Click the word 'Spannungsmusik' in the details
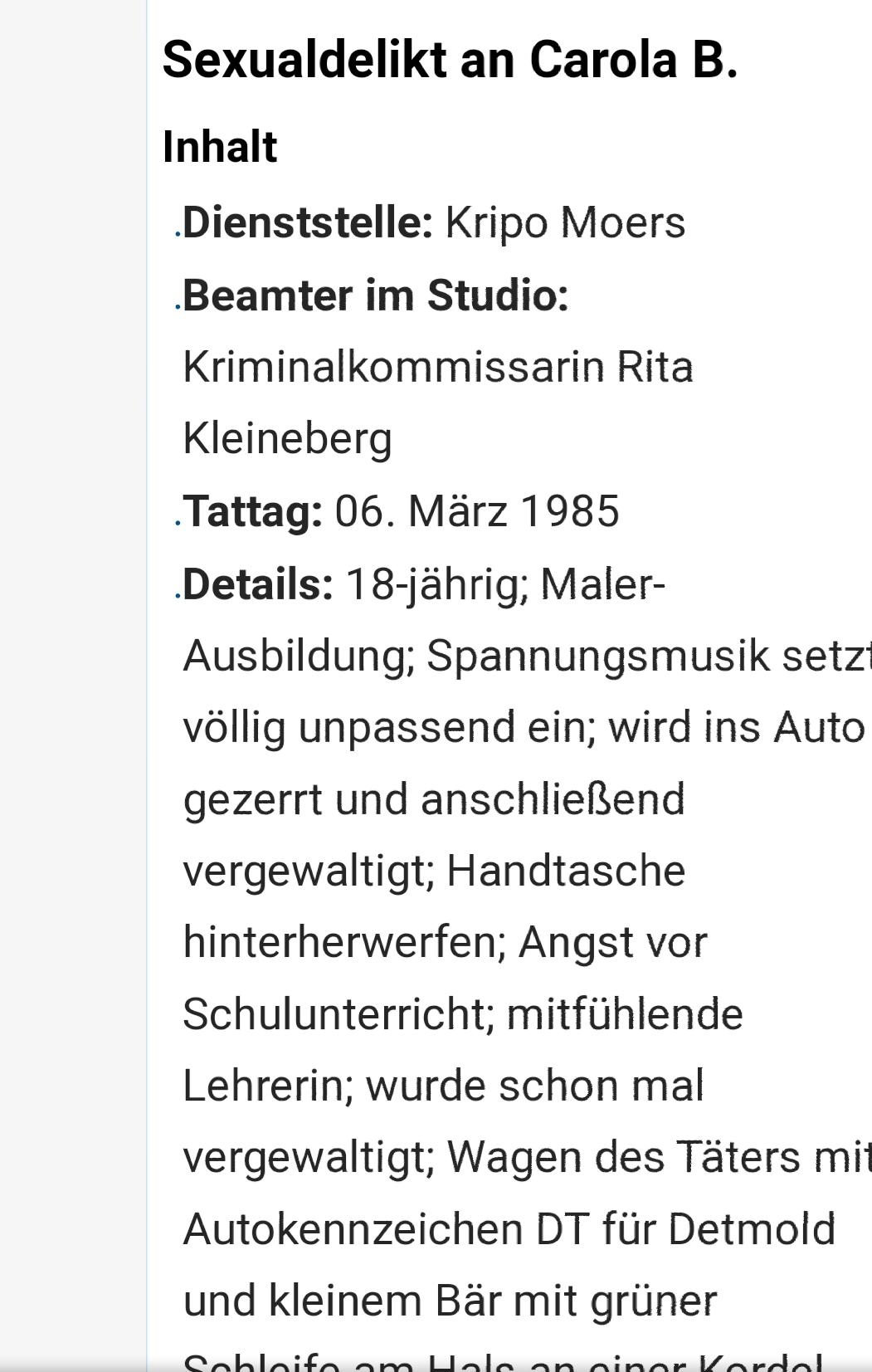 (598, 657)
